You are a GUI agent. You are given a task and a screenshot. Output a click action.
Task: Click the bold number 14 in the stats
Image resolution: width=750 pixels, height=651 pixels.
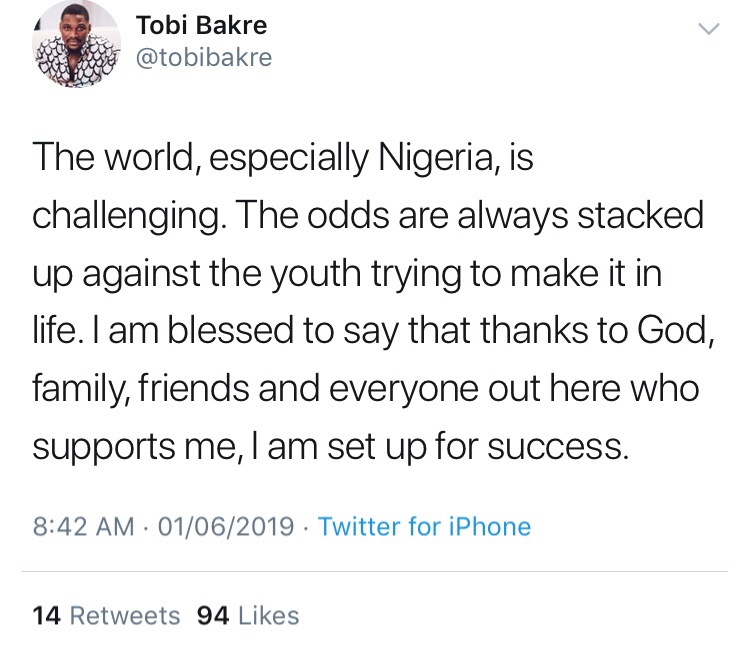(x=47, y=615)
